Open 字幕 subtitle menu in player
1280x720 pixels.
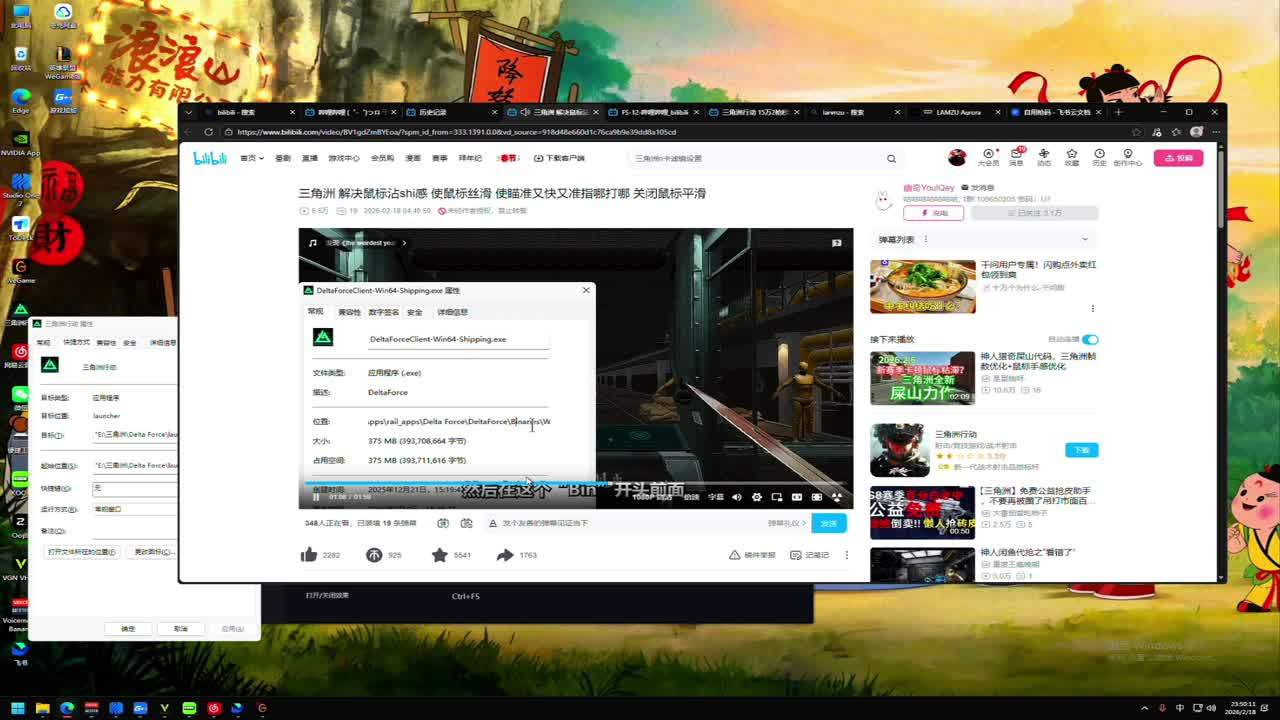(716, 497)
